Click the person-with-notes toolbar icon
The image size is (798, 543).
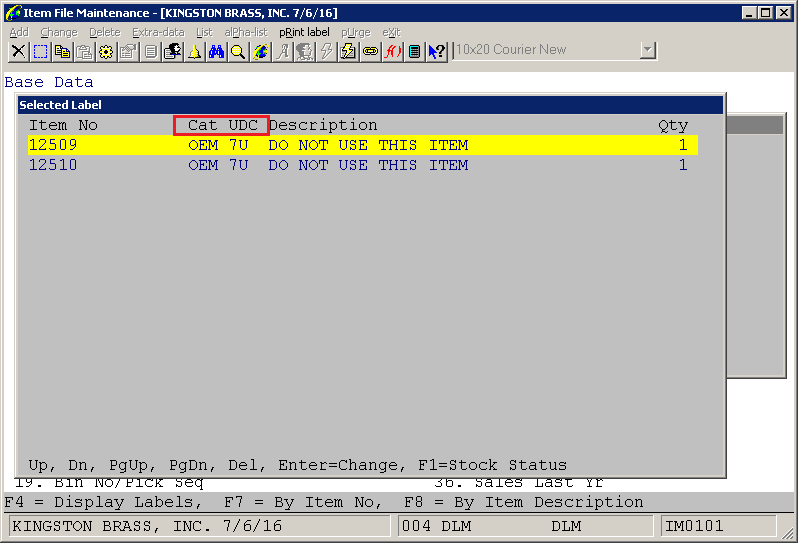pos(173,51)
